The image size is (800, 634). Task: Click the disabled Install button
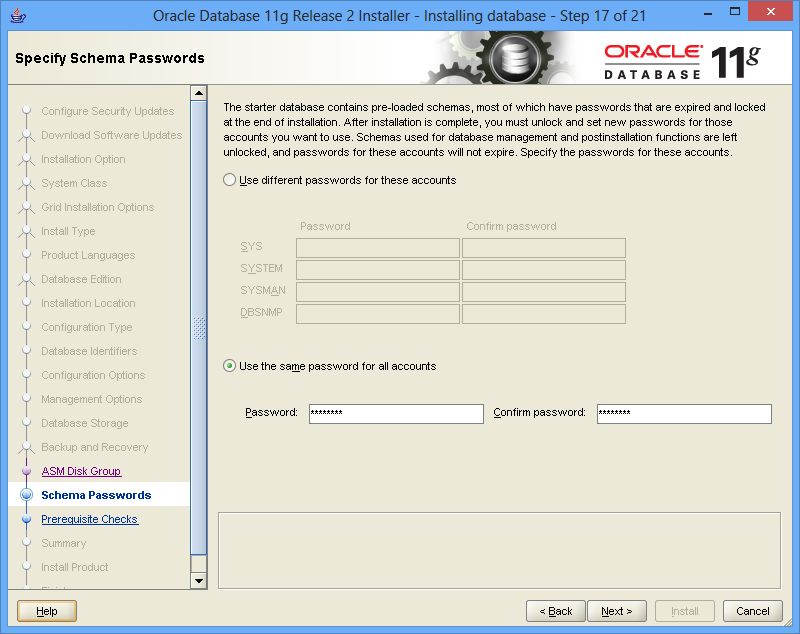685,611
